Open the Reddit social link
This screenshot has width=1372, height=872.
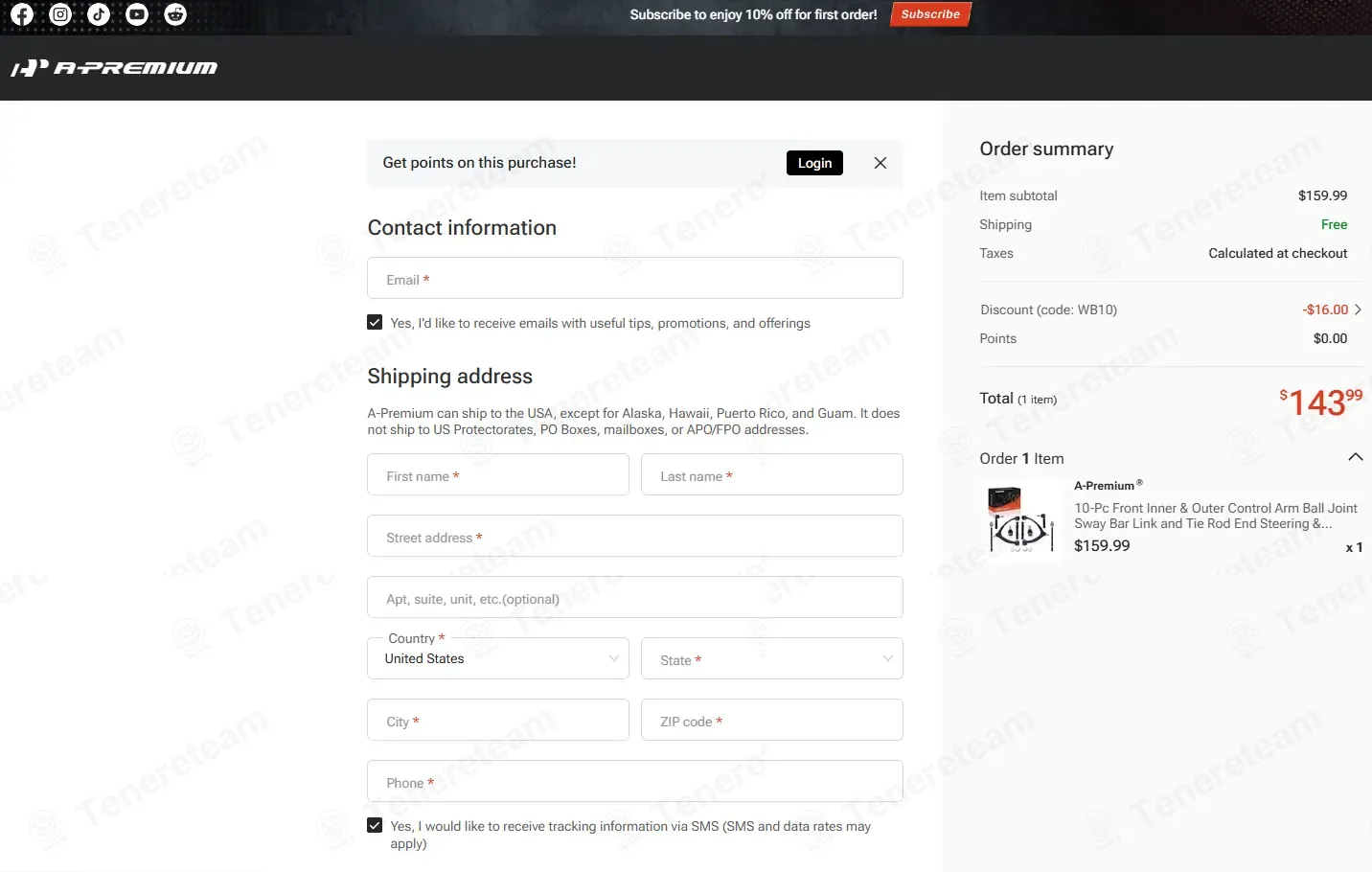pyautogui.click(x=175, y=14)
